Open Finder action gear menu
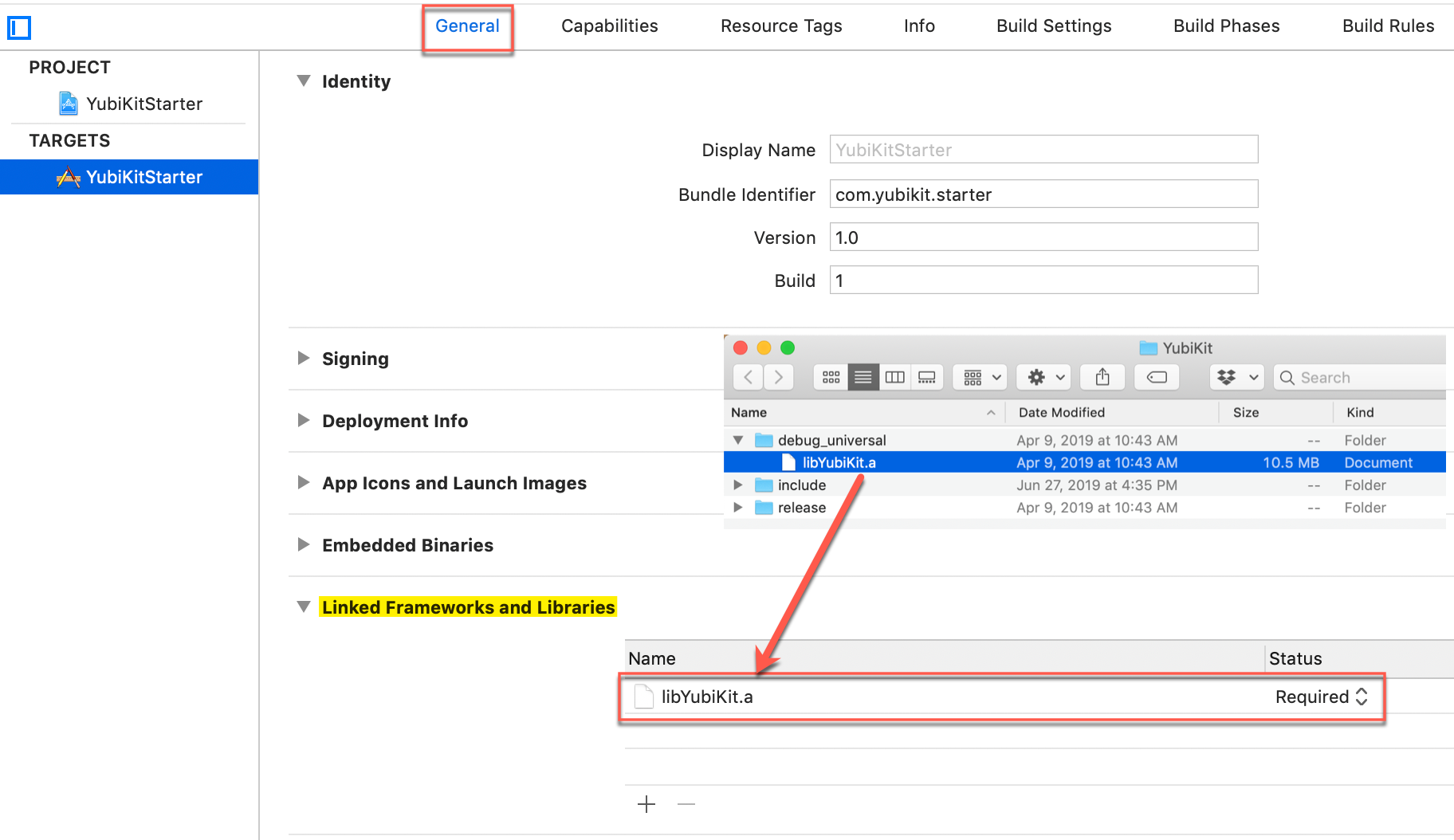 pos(1045,377)
